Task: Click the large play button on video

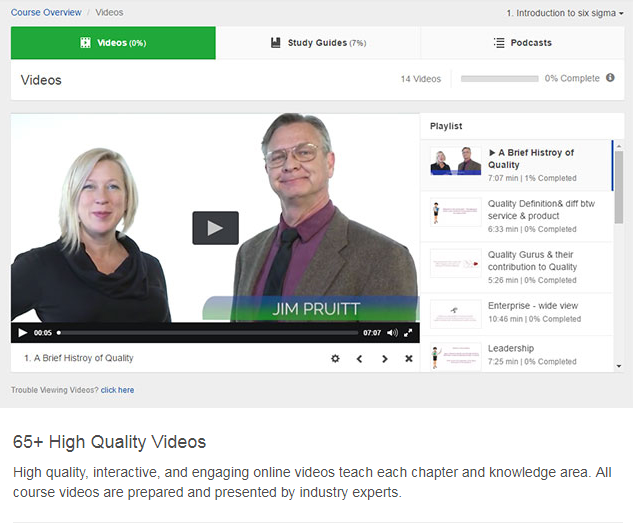Action: coord(215,228)
